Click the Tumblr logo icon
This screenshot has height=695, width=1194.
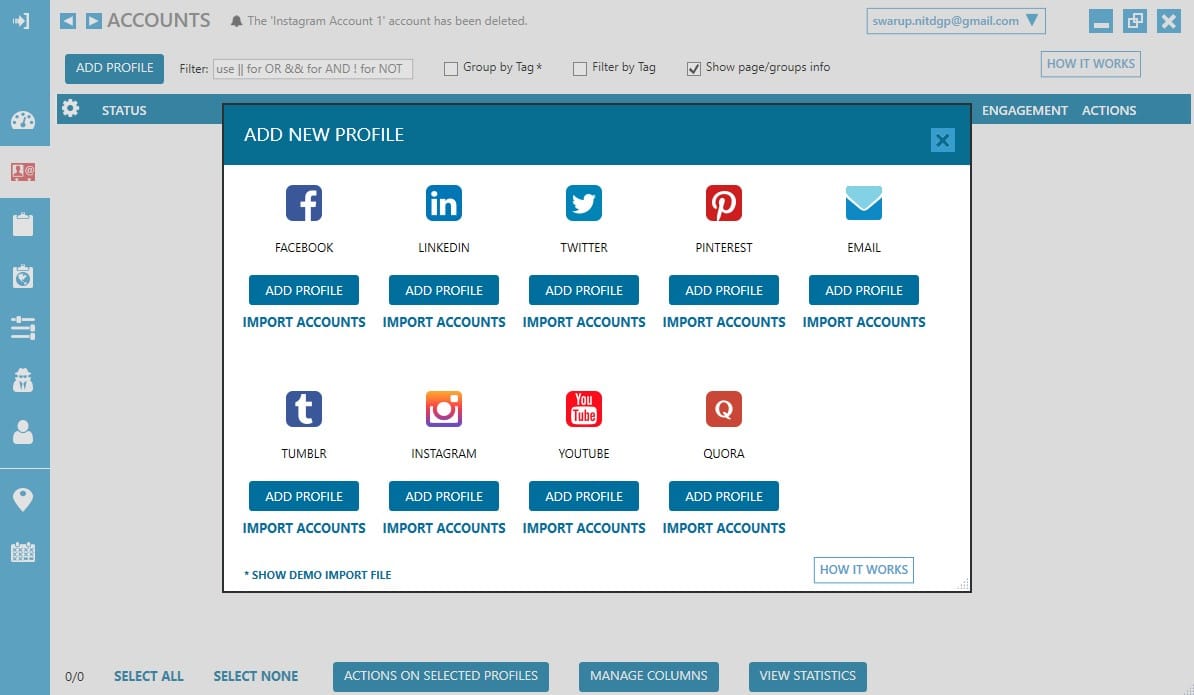[x=304, y=409]
